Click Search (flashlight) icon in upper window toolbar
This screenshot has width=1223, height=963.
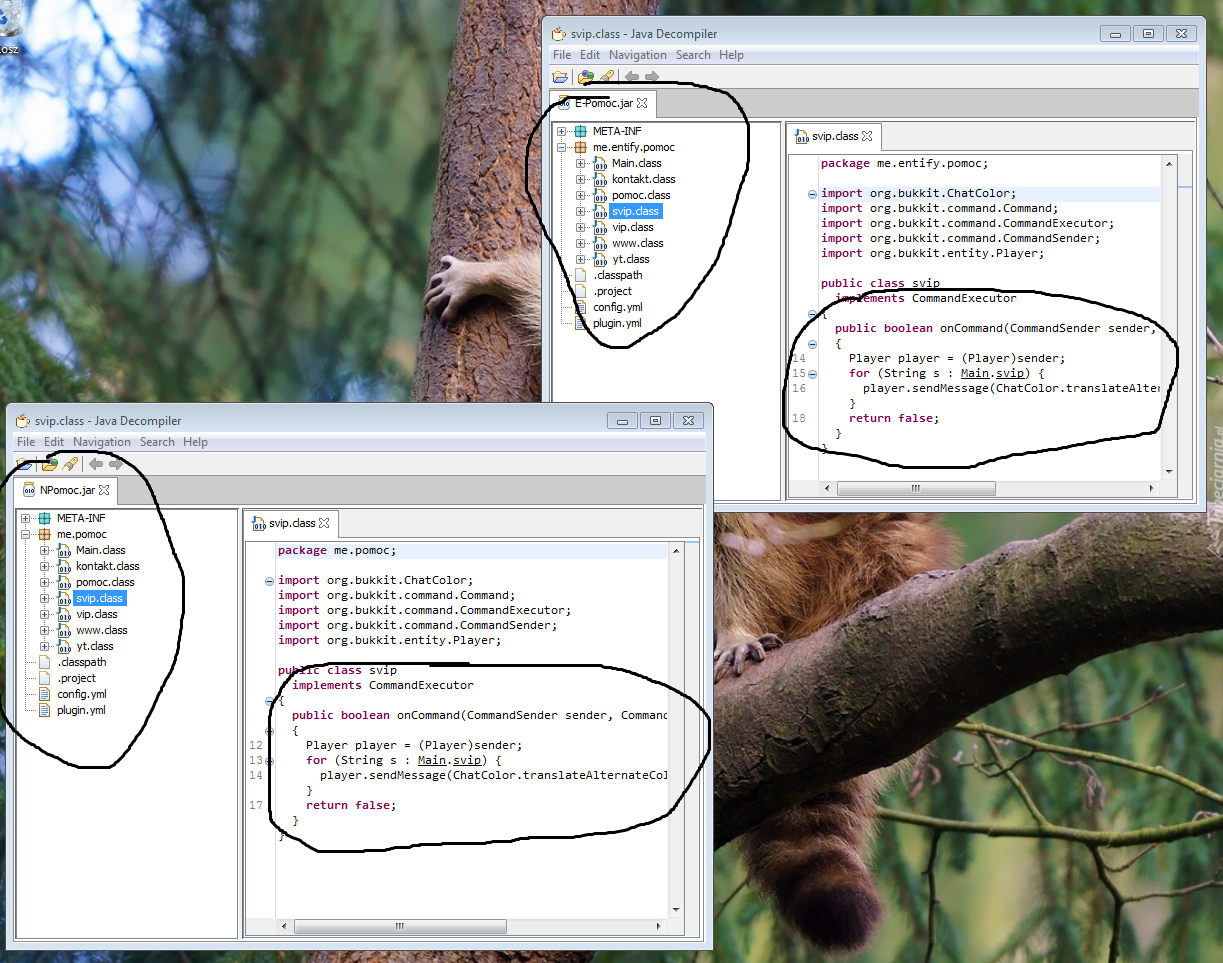[606, 76]
